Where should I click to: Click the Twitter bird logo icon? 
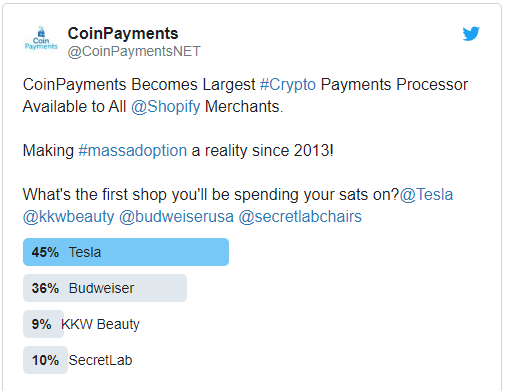tap(471, 34)
